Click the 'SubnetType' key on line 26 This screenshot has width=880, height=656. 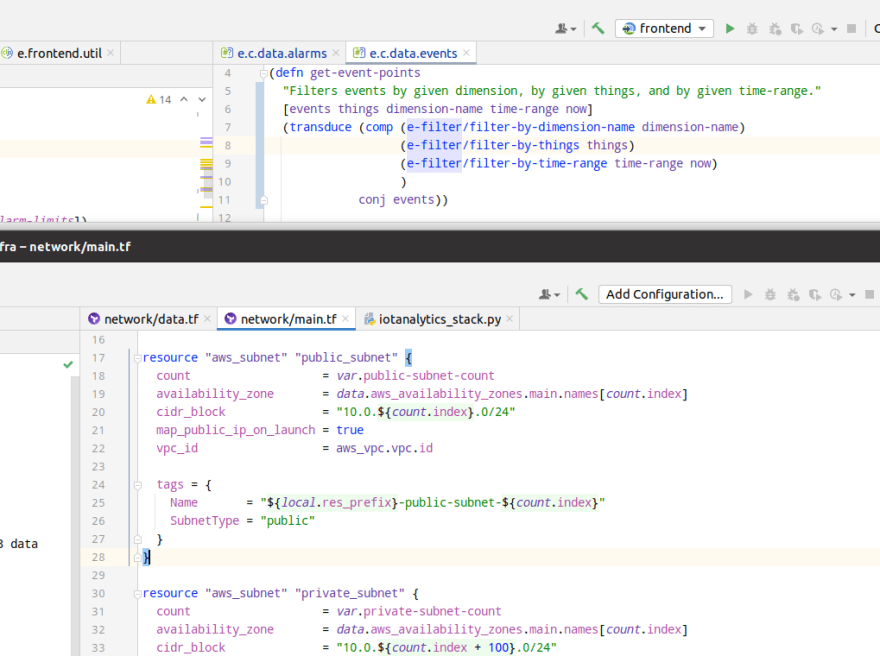(x=204, y=521)
